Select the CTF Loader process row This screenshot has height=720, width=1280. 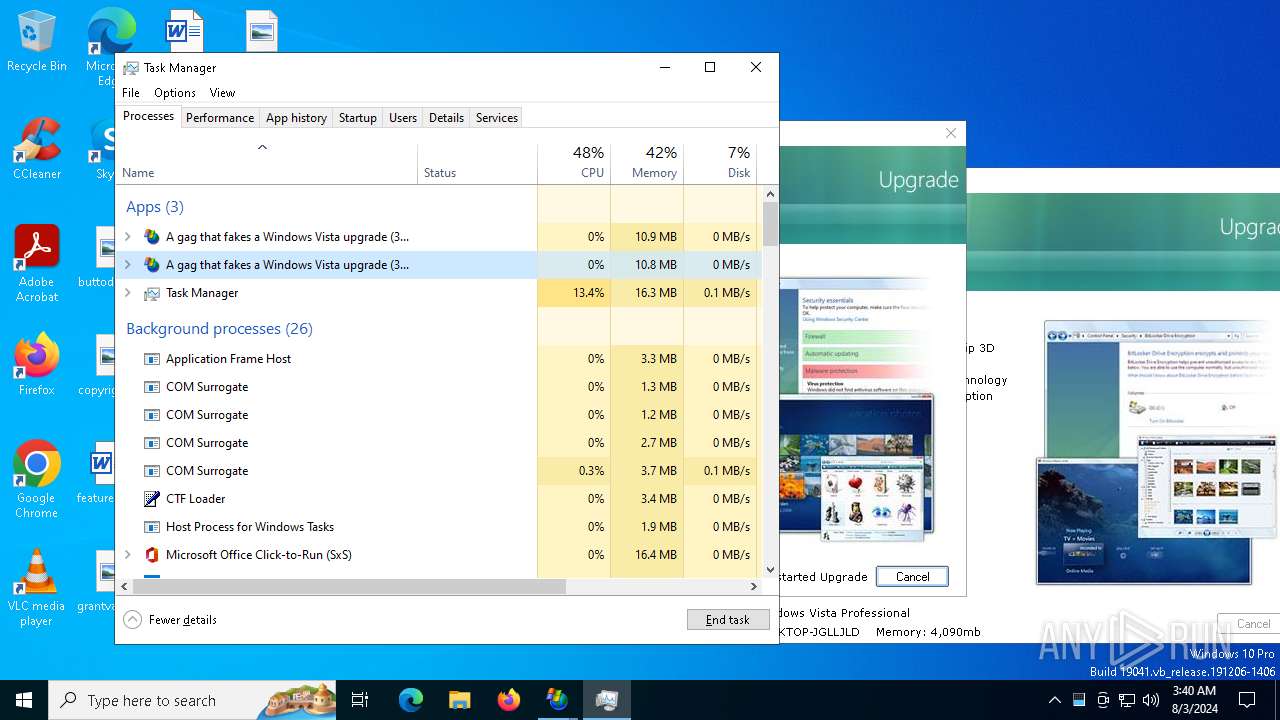(438, 499)
